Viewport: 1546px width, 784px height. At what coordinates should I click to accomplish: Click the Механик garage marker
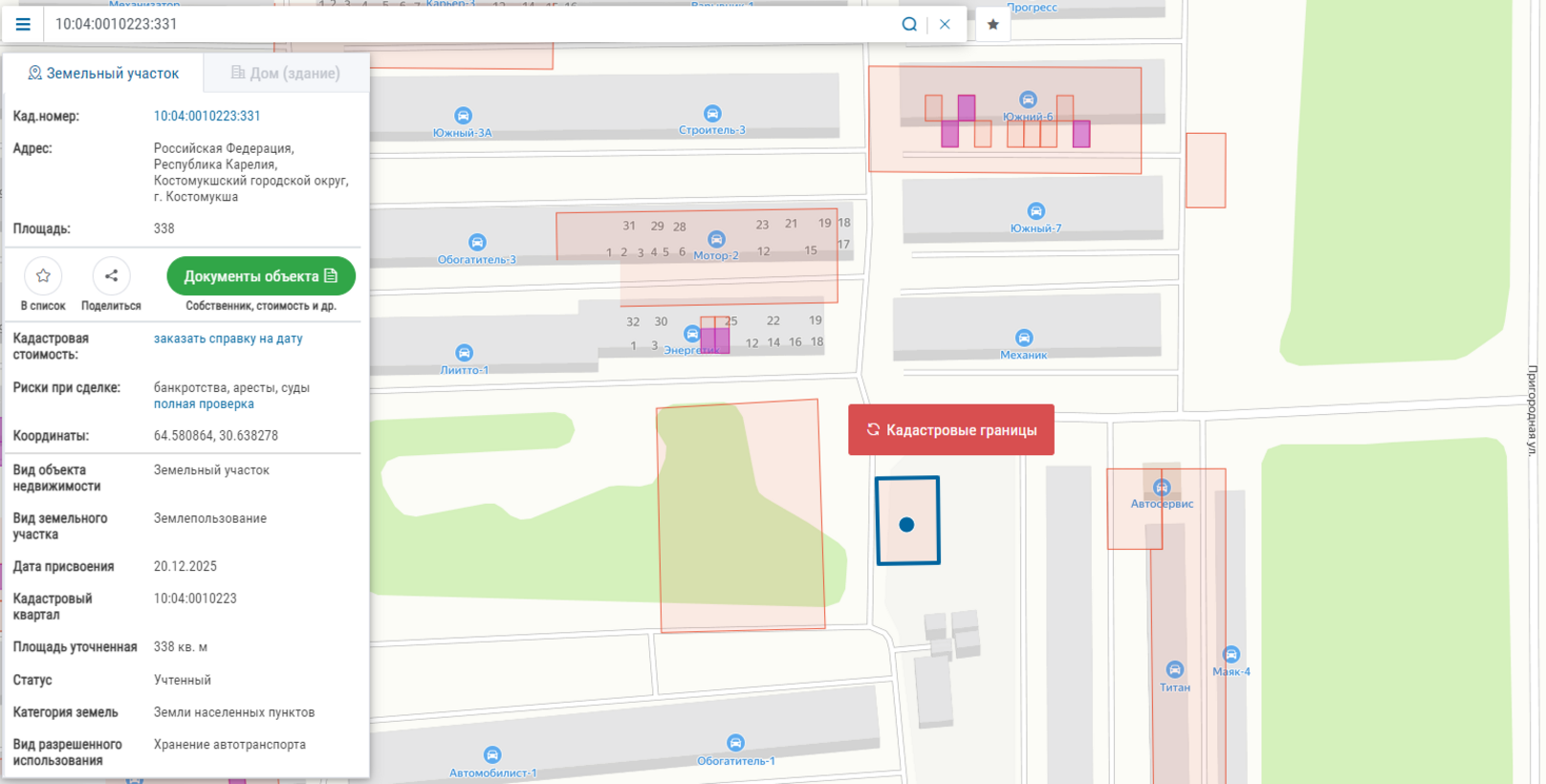pos(1023,338)
